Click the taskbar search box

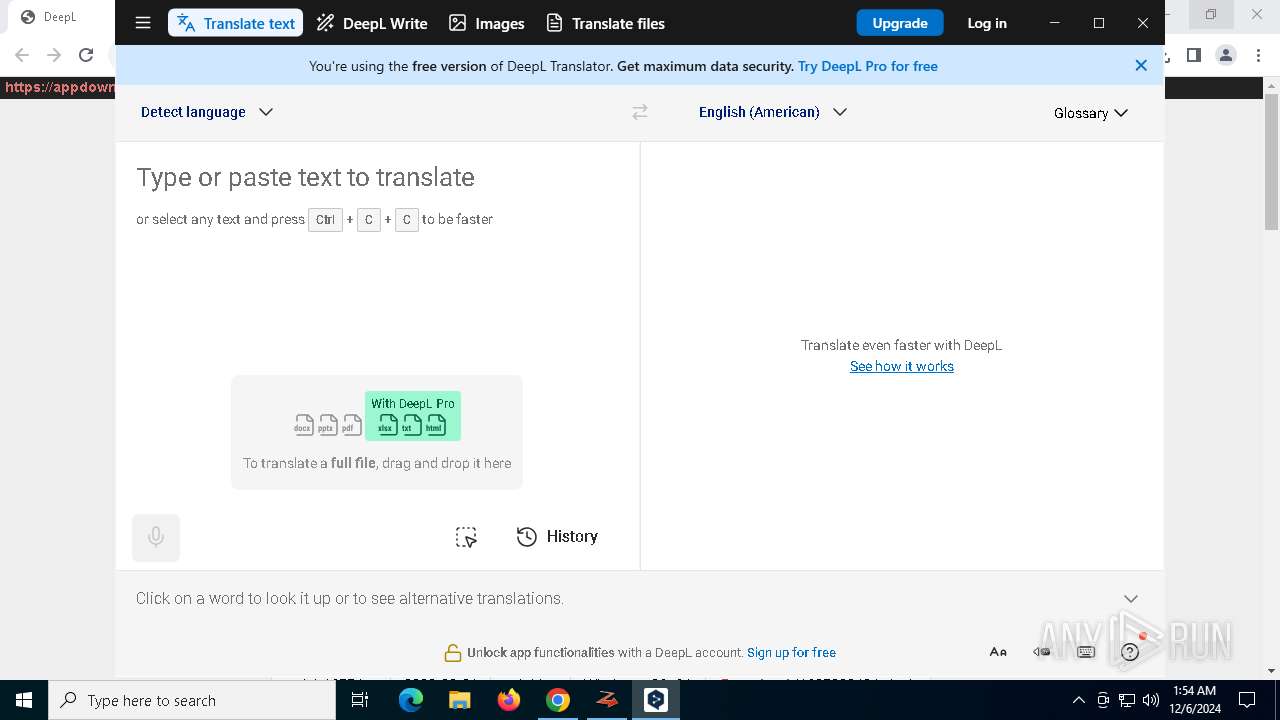pos(192,700)
